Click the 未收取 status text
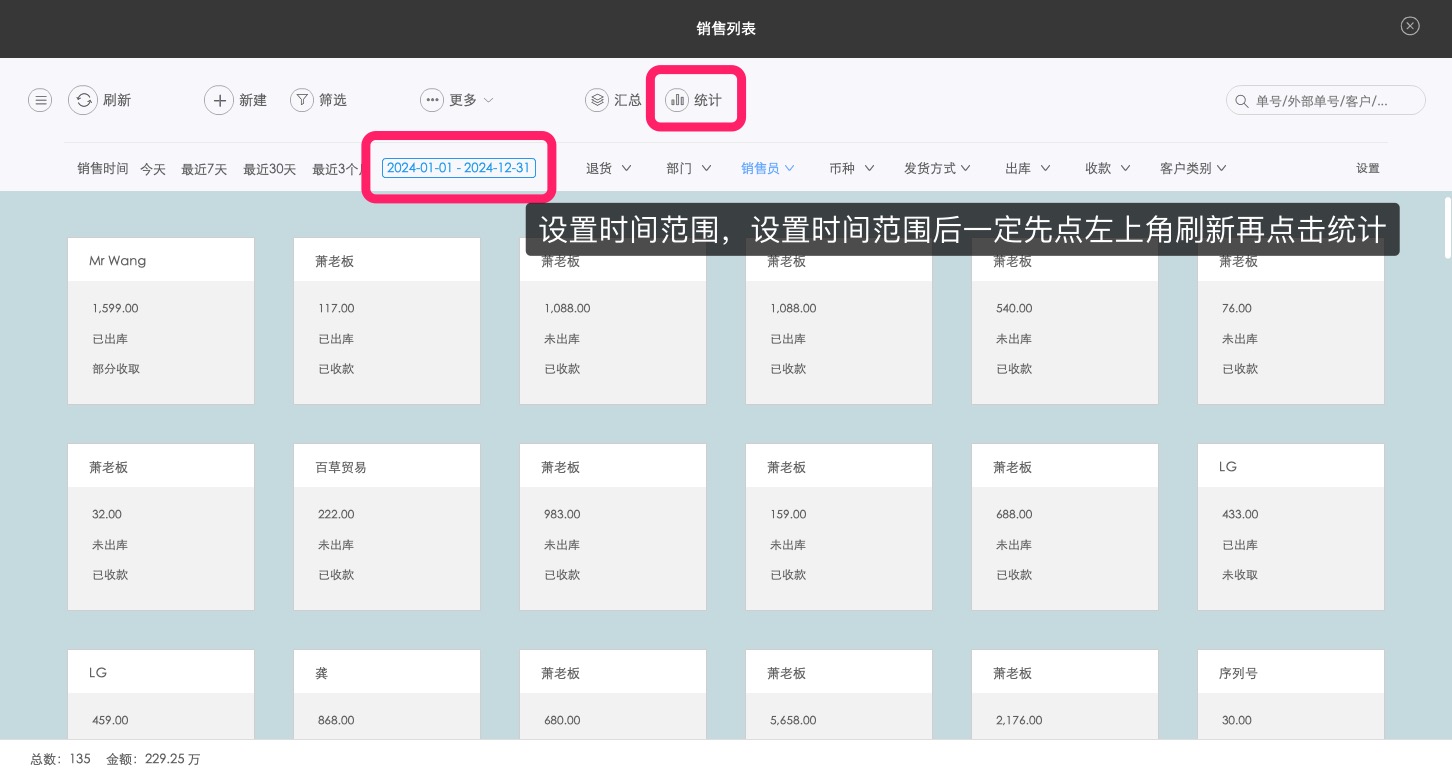1452x777 pixels. click(1240, 575)
